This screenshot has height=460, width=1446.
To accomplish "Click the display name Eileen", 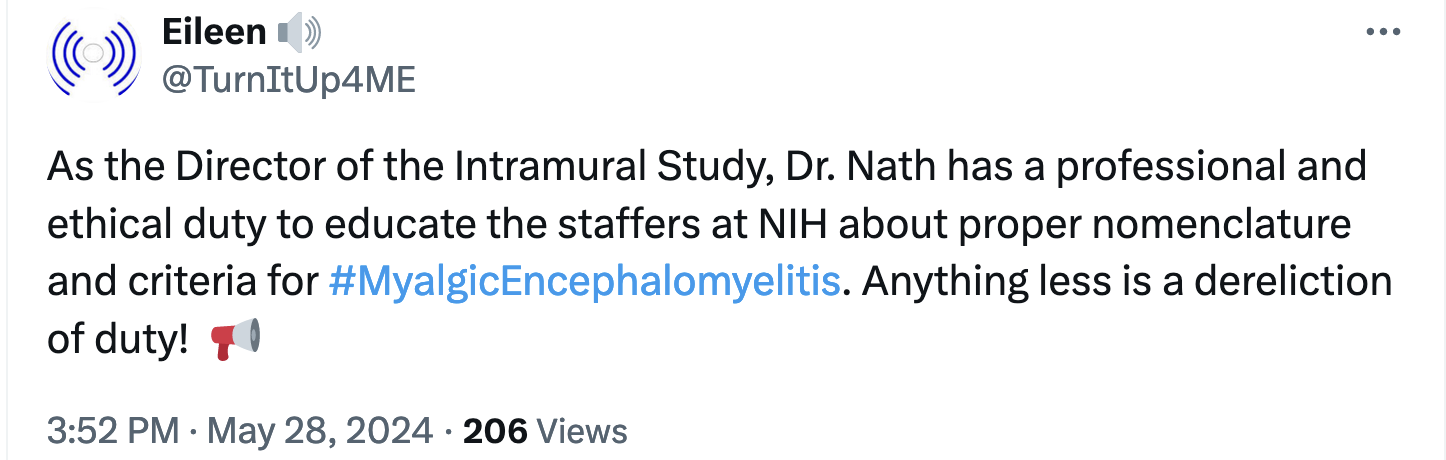I will click(214, 33).
